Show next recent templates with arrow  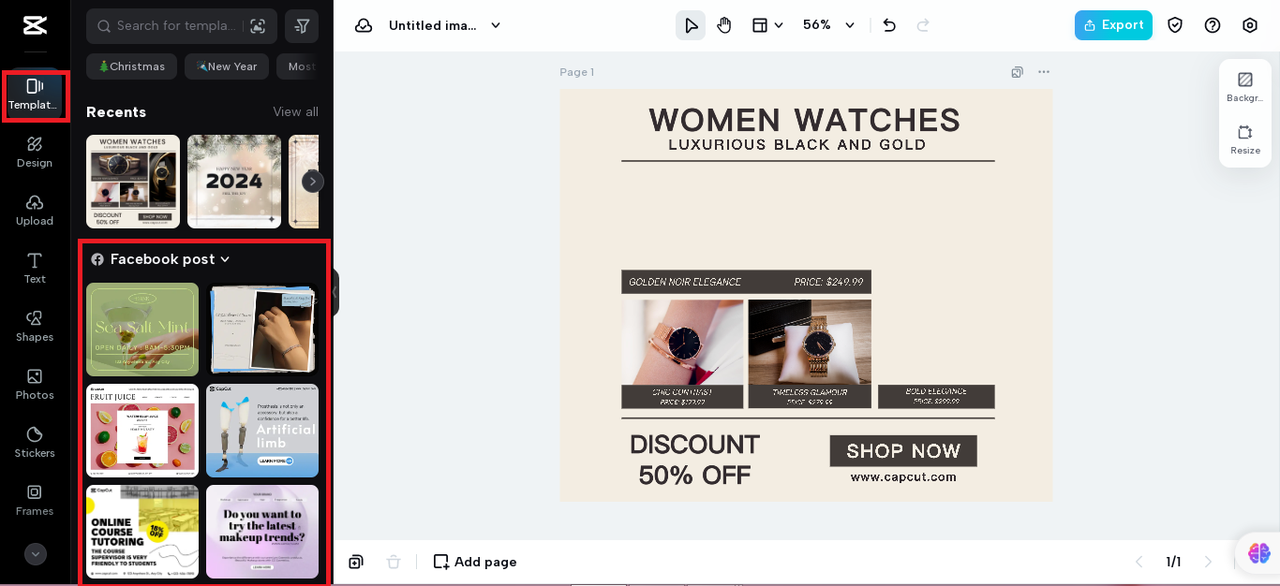pyautogui.click(x=313, y=181)
